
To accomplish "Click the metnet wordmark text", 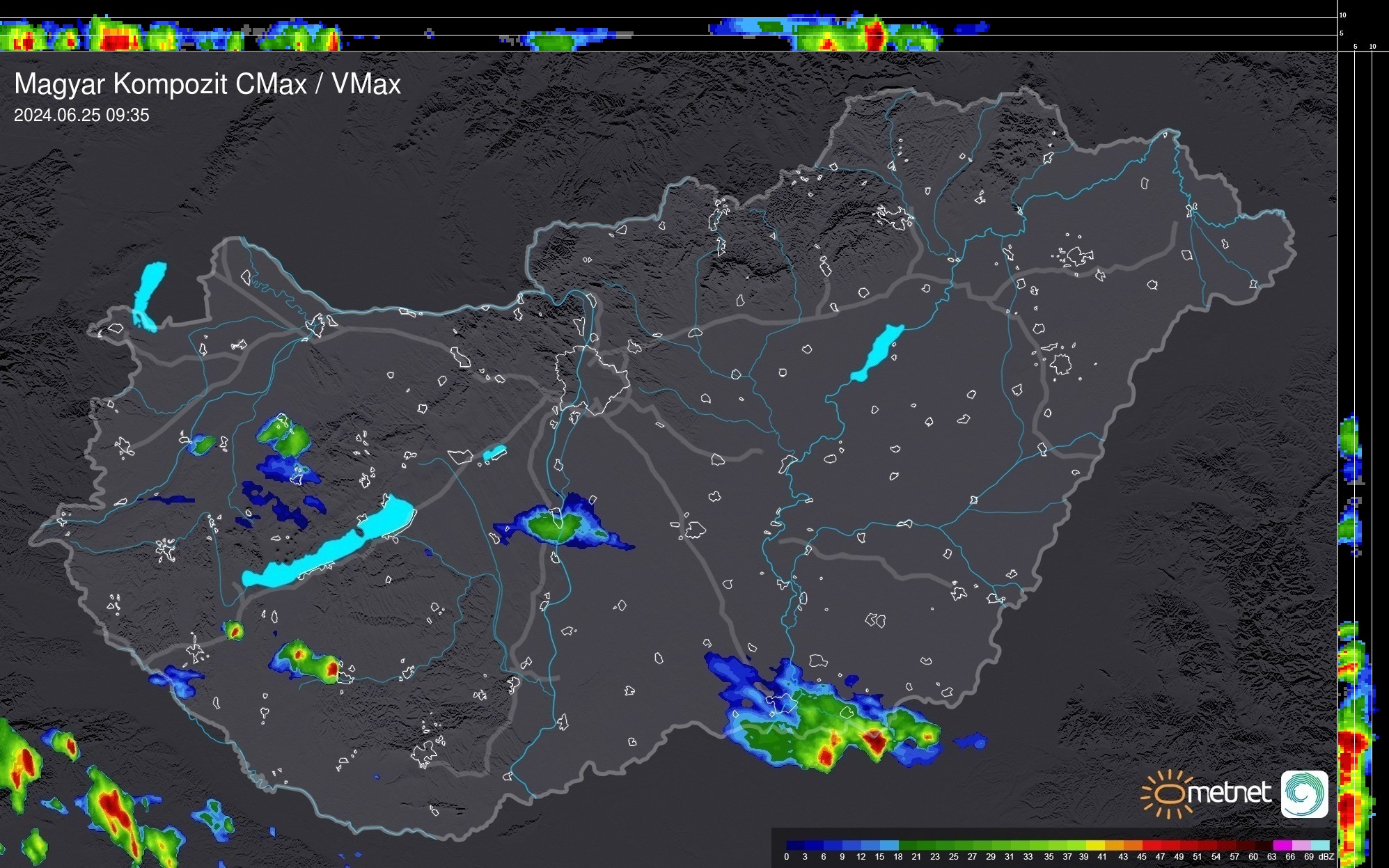I will click(x=1229, y=792).
